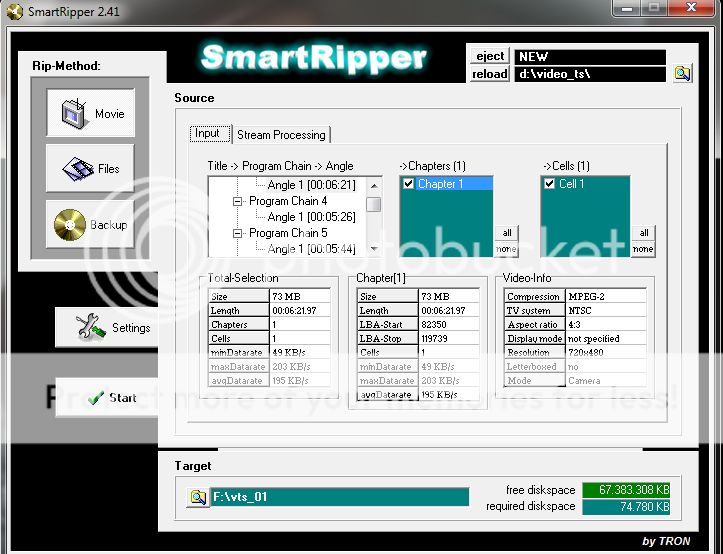The height and width of the screenshot is (554, 723).
Task: Click Compression value MPEG-2
Action: point(587,297)
